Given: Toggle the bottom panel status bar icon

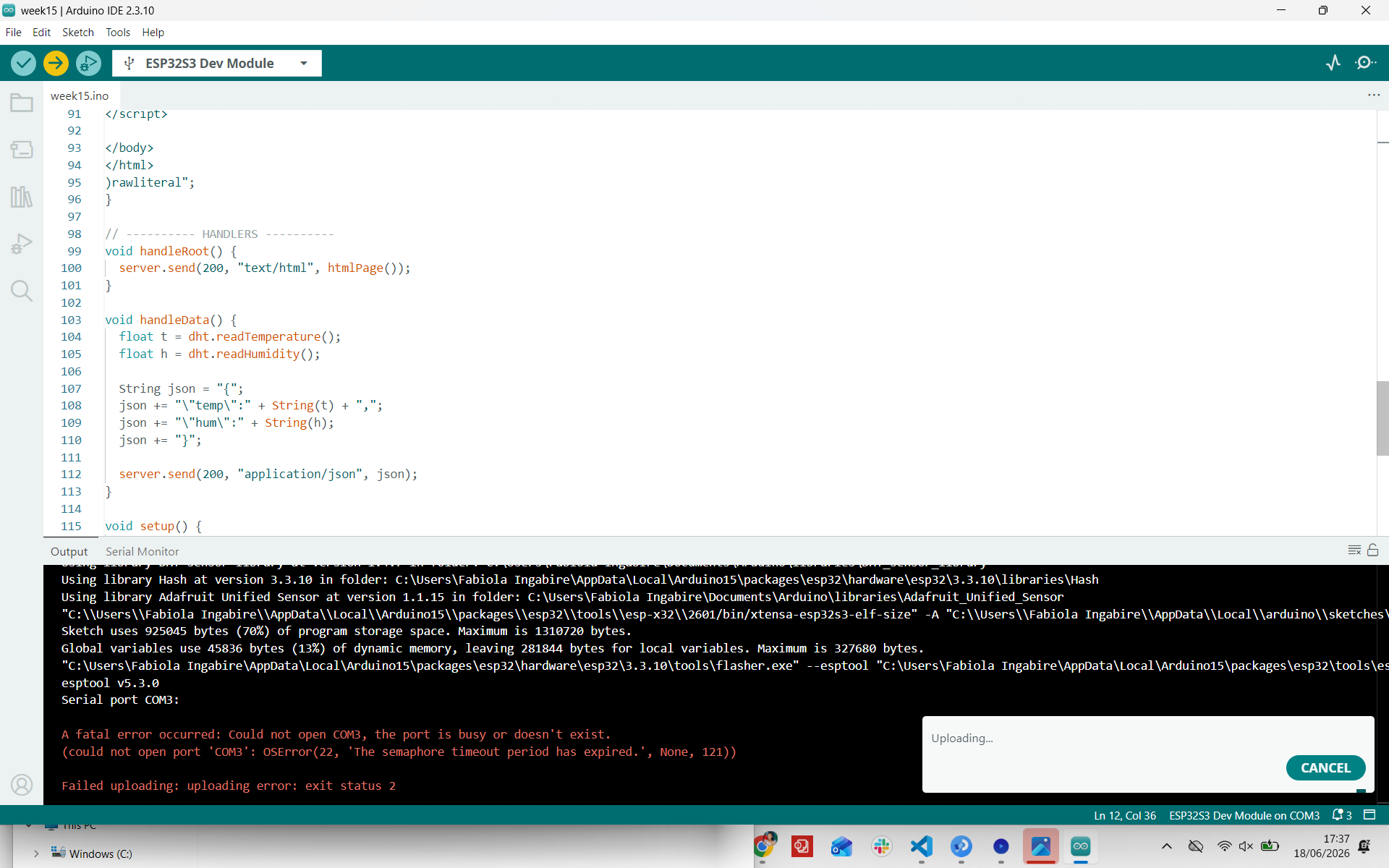Looking at the screenshot, I should pyautogui.click(x=1369, y=815).
